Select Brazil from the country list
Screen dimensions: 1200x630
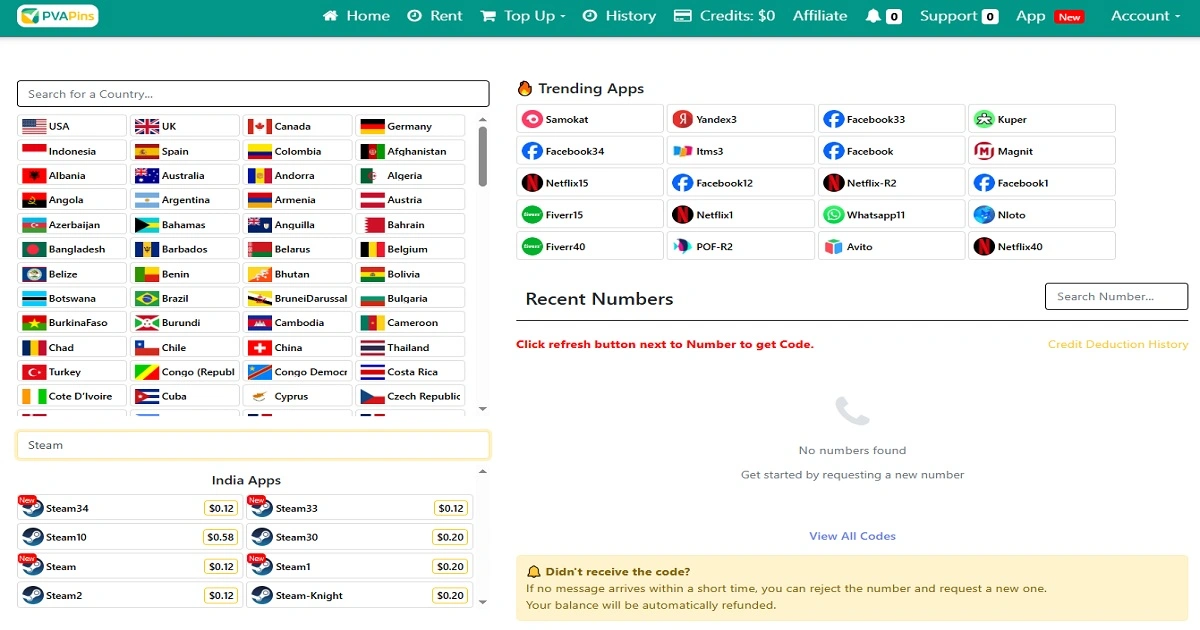185,298
